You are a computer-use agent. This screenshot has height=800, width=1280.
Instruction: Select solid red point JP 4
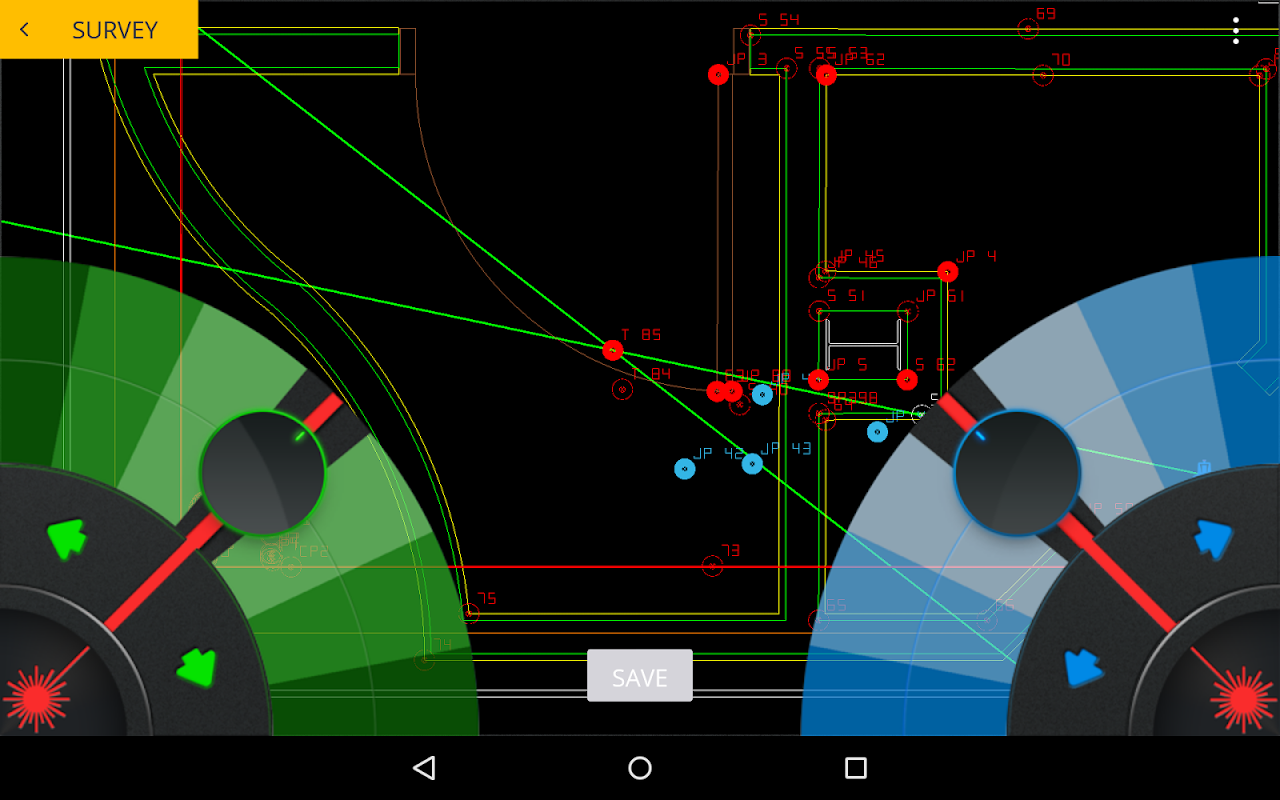pyautogui.click(x=948, y=271)
